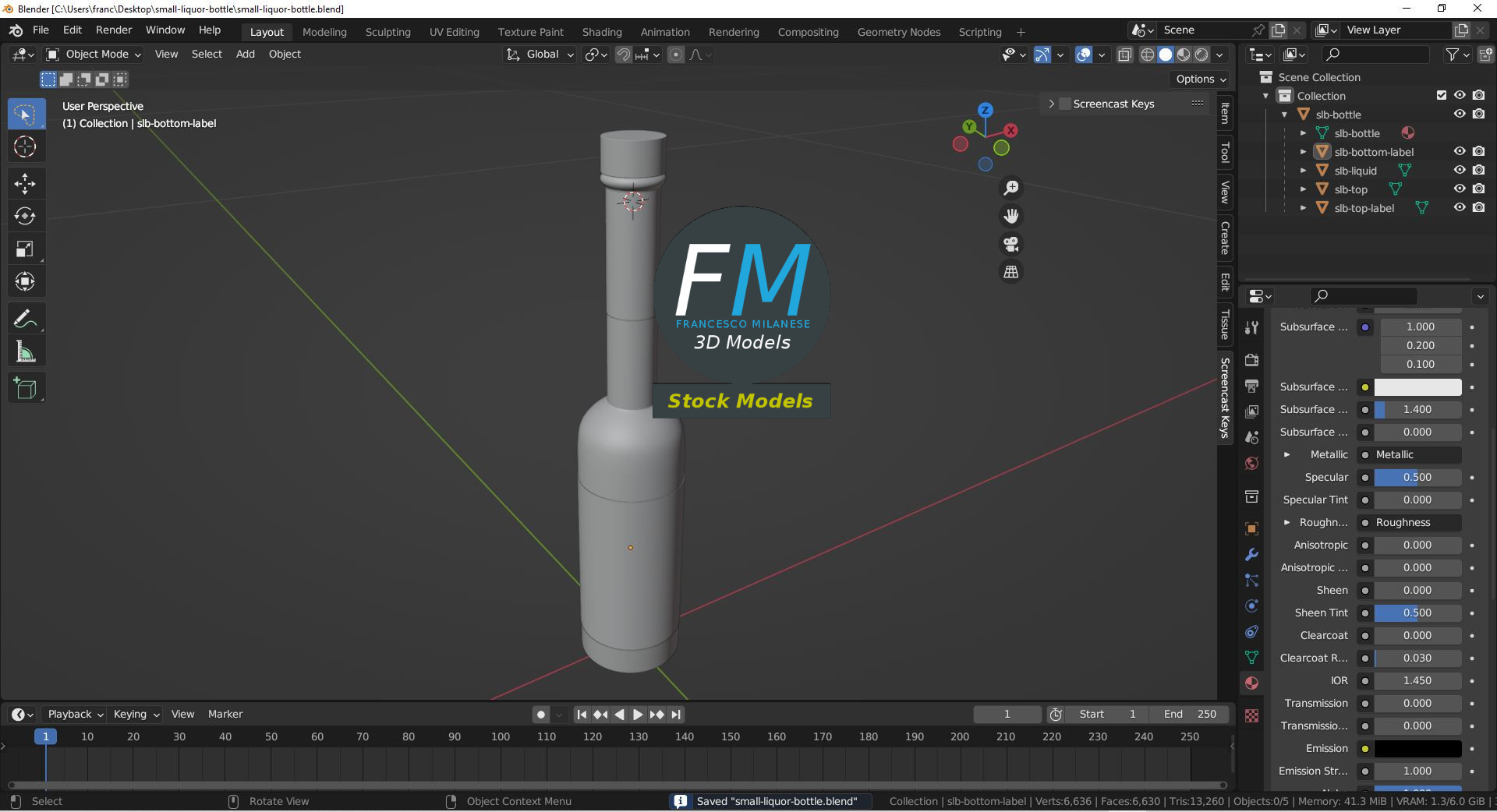Screen dimensions: 1497x812
Task: Click the frame 1 playhead marker
Action: tap(45, 736)
